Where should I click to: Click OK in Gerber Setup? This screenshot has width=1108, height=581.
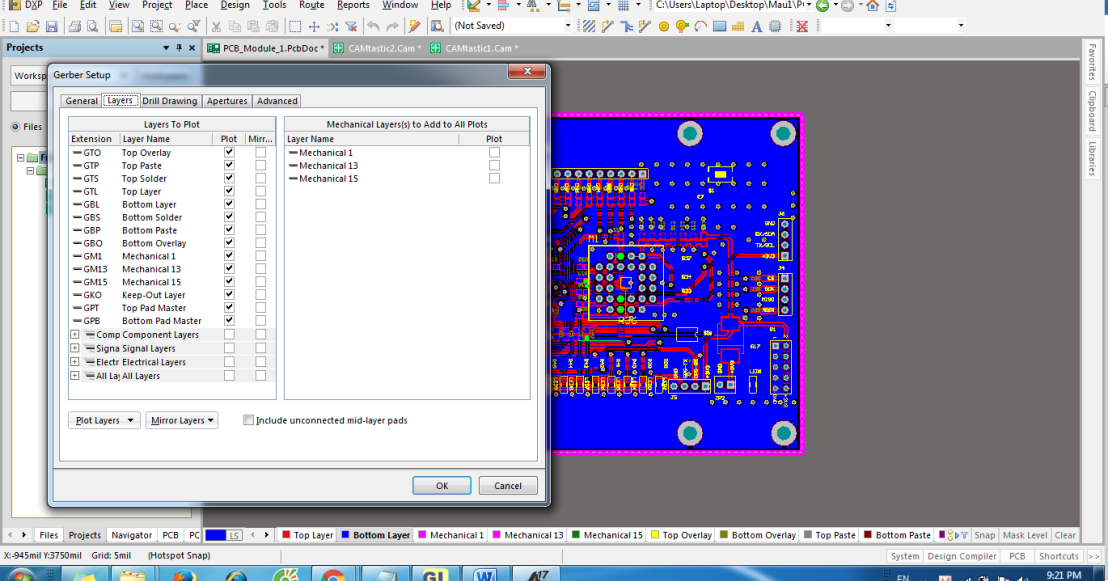[442, 486]
